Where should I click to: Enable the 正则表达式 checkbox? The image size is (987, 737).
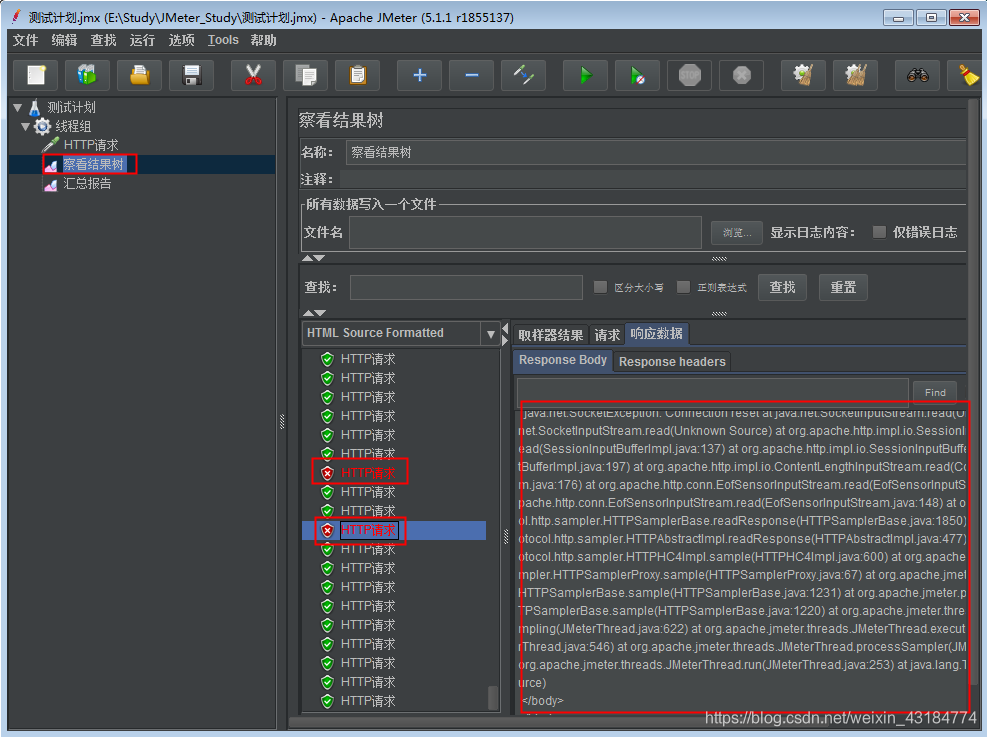(683, 287)
